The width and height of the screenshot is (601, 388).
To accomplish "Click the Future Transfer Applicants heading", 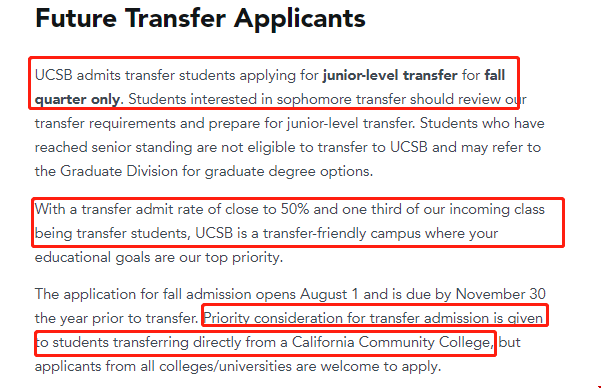I will (200, 19).
